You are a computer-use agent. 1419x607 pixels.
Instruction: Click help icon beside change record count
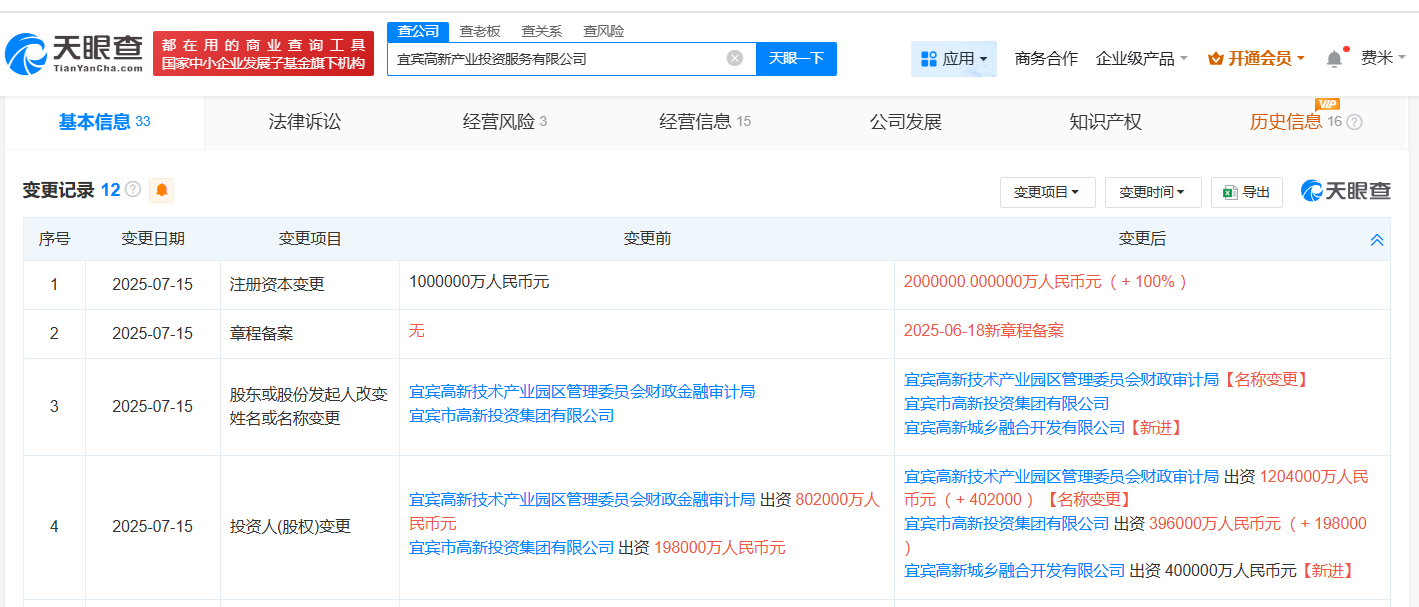coord(132,190)
